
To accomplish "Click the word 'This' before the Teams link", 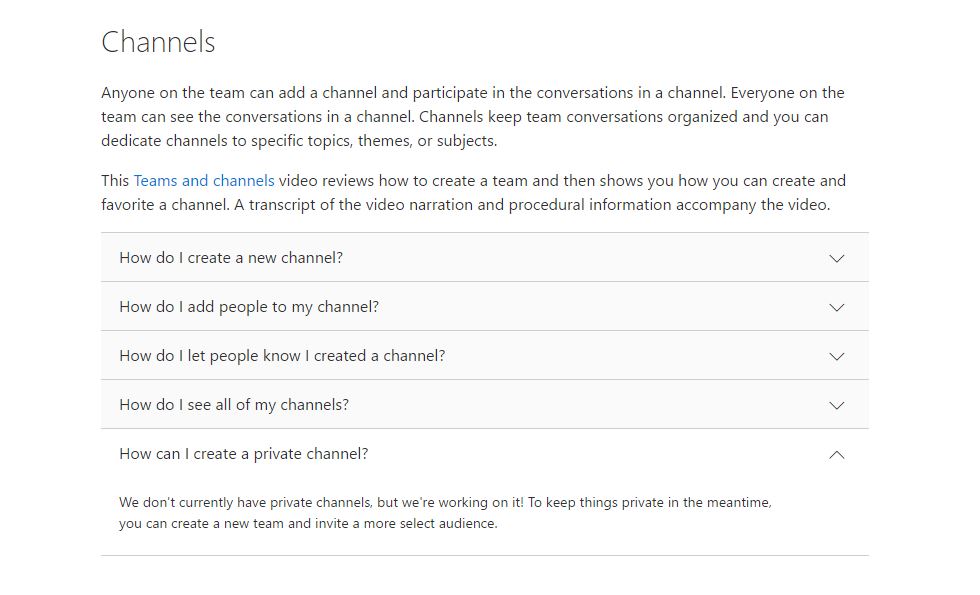I will 115,181.
